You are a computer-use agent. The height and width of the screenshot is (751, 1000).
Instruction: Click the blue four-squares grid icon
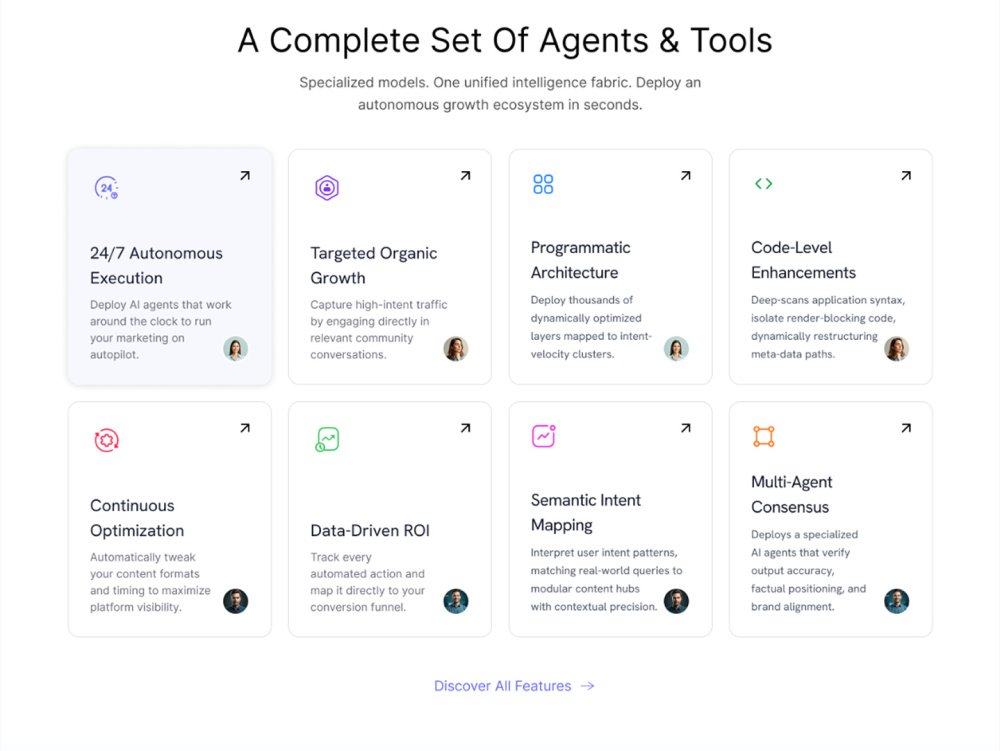point(543,184)
